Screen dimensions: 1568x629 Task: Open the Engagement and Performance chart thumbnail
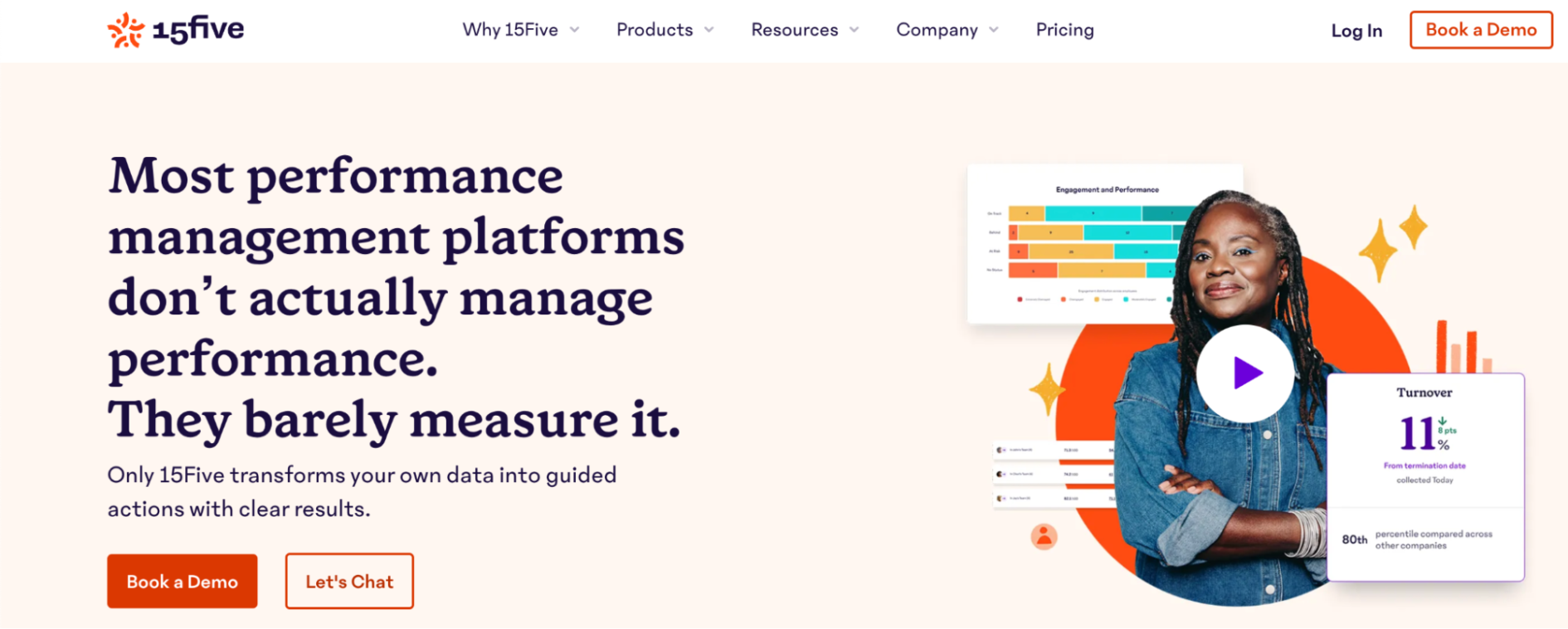click(x=1079, y=241)
